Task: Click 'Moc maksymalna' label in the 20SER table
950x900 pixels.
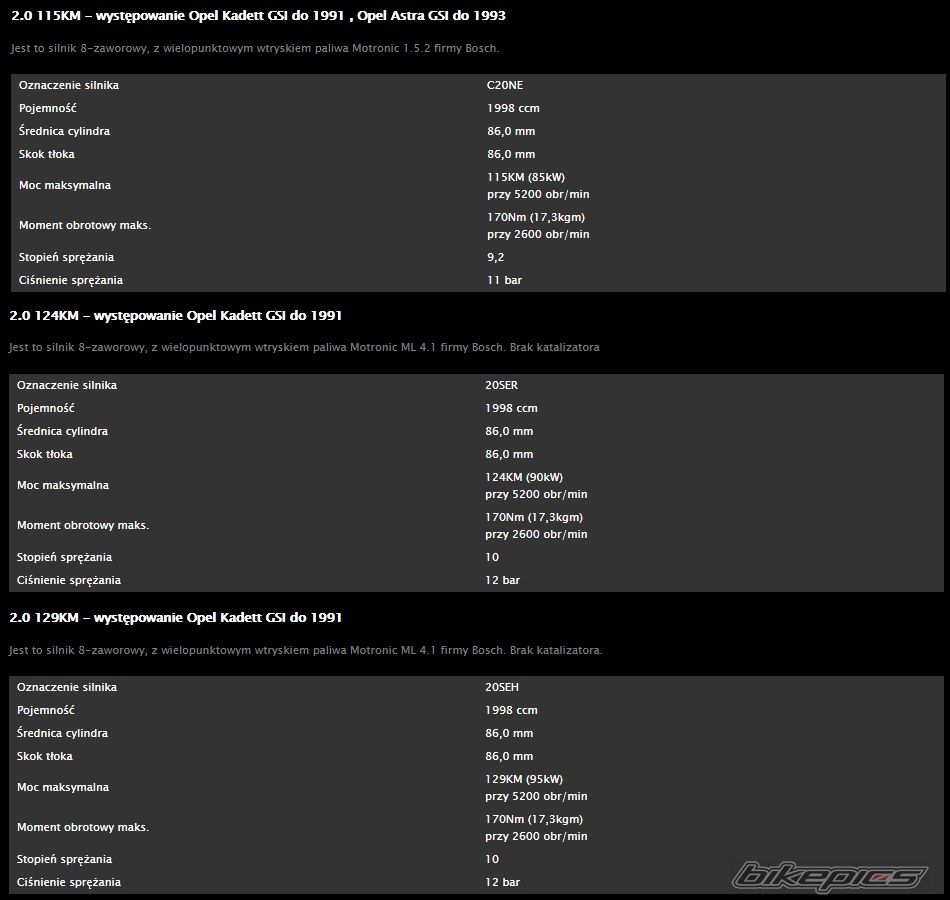Action: tap(64, 485)
